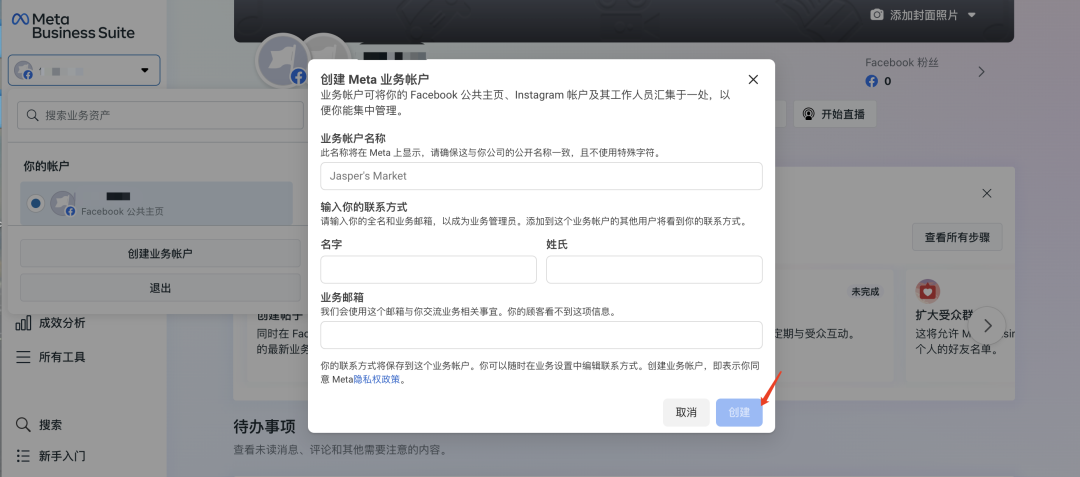The image size is (1080, 477).
Task: Click the 查看所有步骤 button
Action: [956, 237]
